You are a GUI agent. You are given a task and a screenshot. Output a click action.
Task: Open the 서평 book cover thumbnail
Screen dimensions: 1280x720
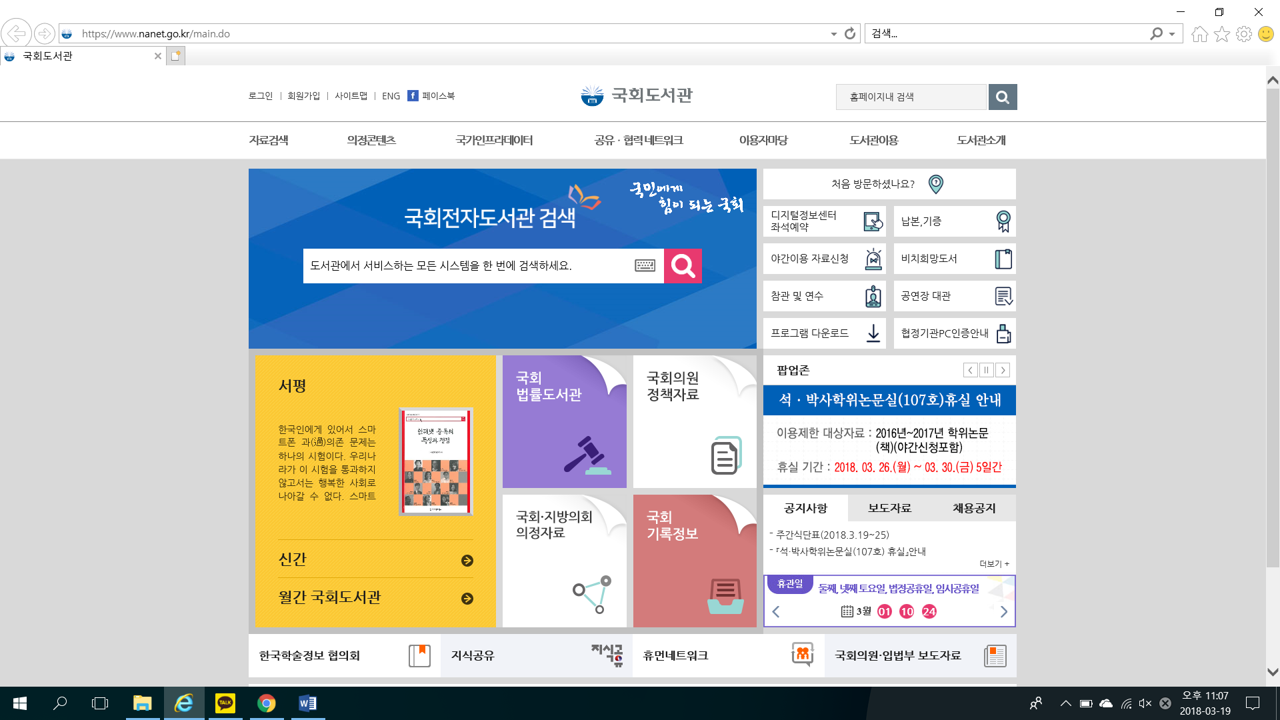[x=436, y=461]
